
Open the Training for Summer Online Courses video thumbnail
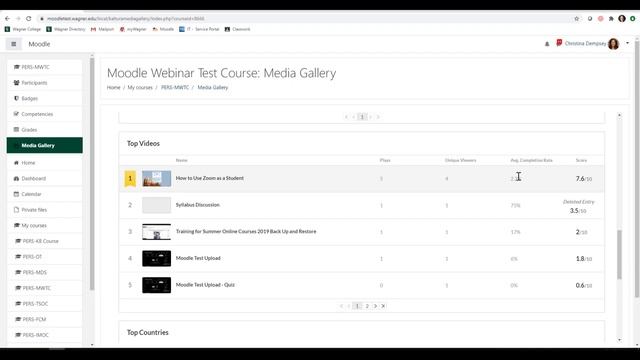156,232
